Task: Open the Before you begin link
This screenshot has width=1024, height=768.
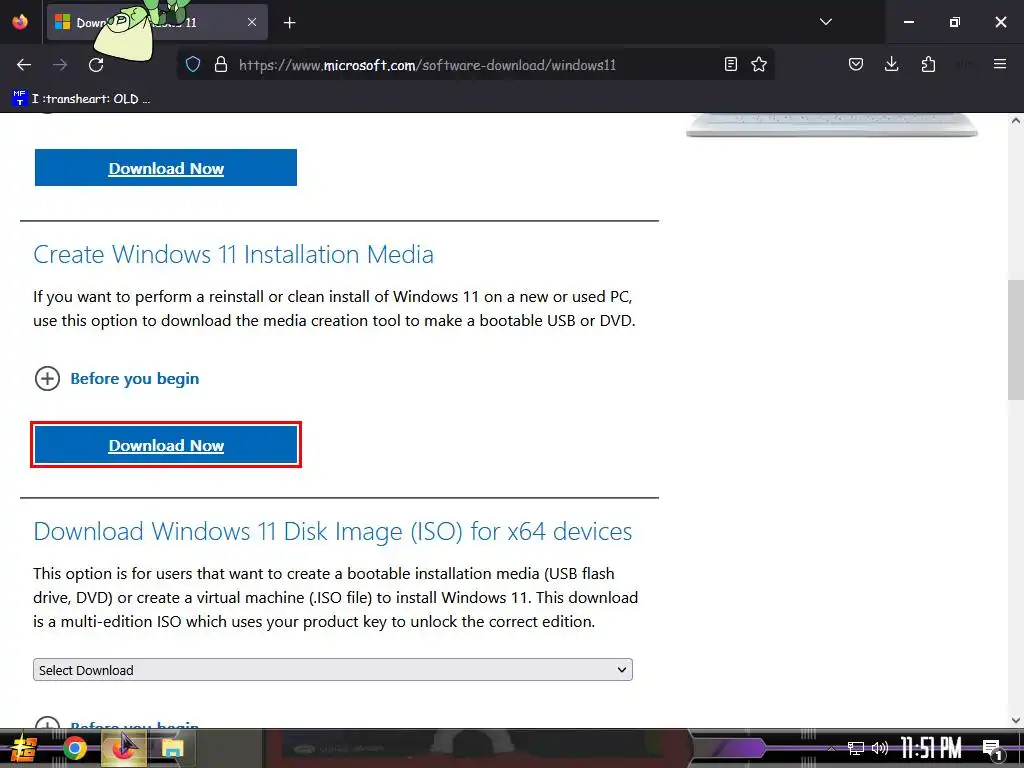Action: [x=135, y=379]
